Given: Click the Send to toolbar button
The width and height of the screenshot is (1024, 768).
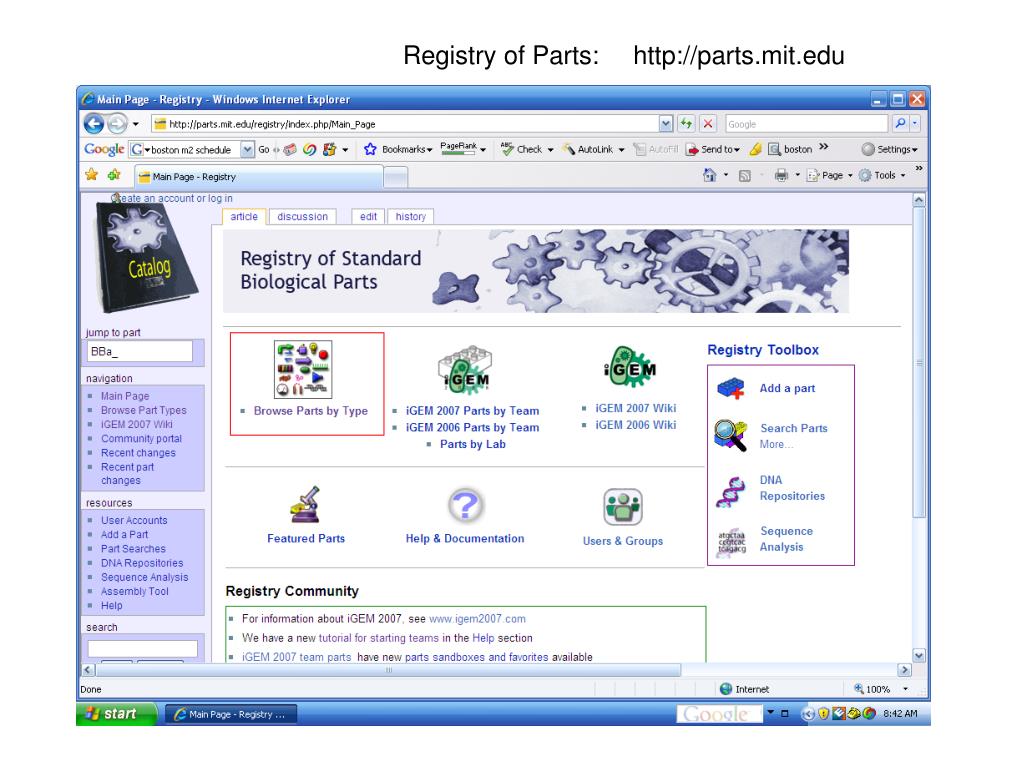Looking at the screenshot, I should point(712,150).
